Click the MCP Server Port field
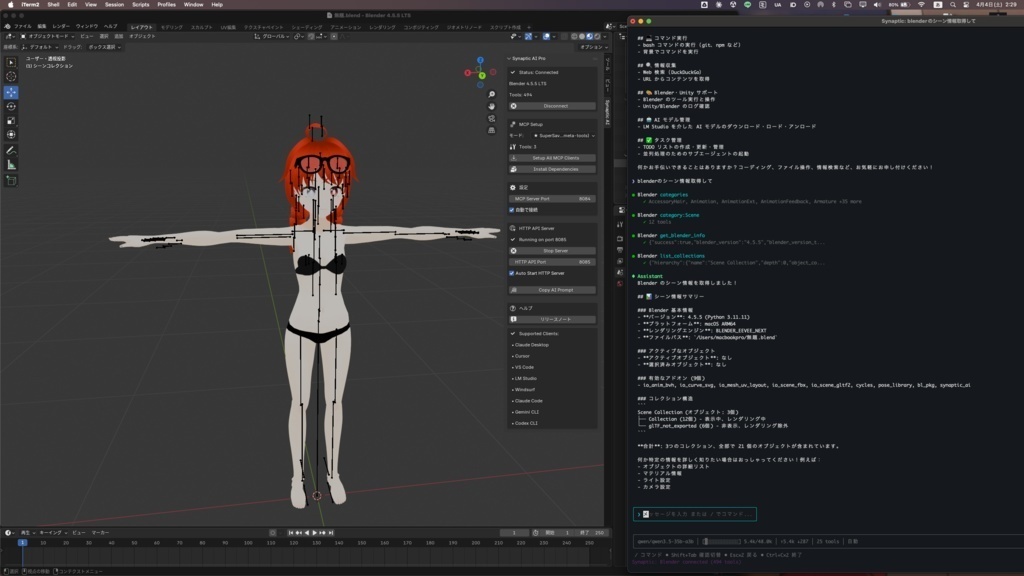 tap(553, 199)
